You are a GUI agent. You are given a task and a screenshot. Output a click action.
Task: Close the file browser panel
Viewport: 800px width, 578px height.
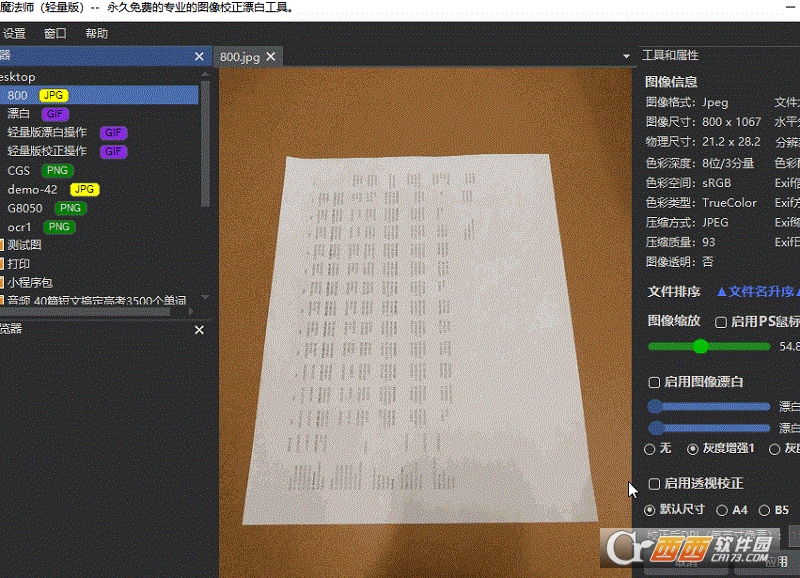pos(199,57)
